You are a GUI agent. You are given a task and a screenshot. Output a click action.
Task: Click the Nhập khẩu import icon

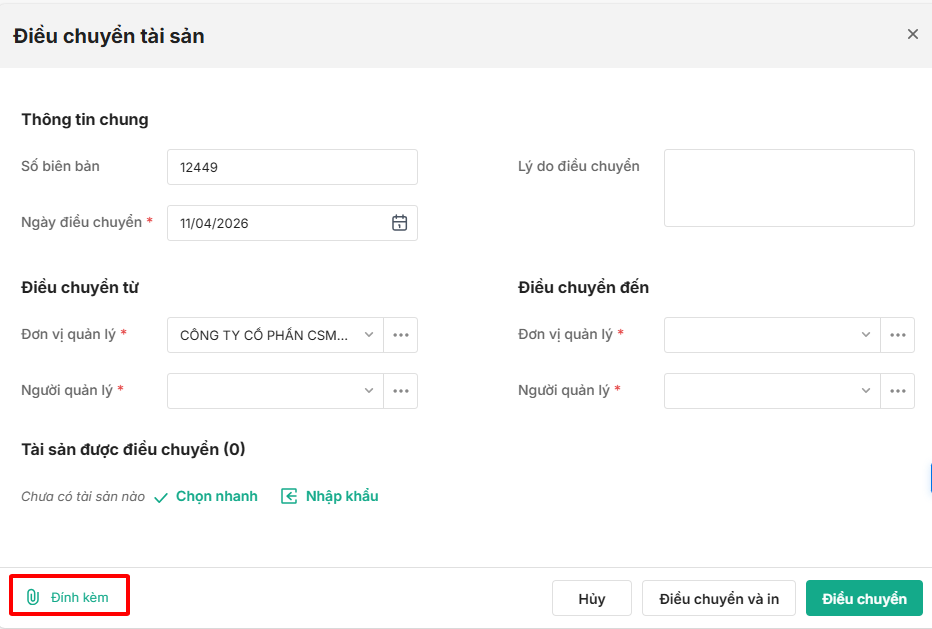(289, 496)
